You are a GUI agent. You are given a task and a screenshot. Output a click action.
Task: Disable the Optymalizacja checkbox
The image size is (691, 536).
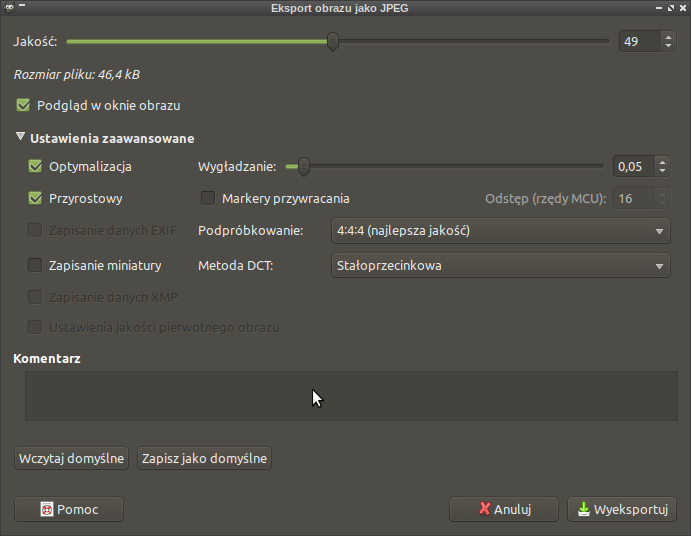[35, 166]
